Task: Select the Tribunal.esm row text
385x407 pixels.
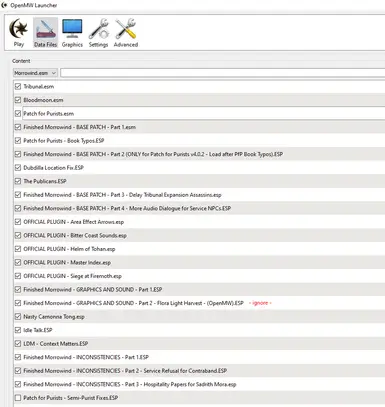Action: click(39, 86)
